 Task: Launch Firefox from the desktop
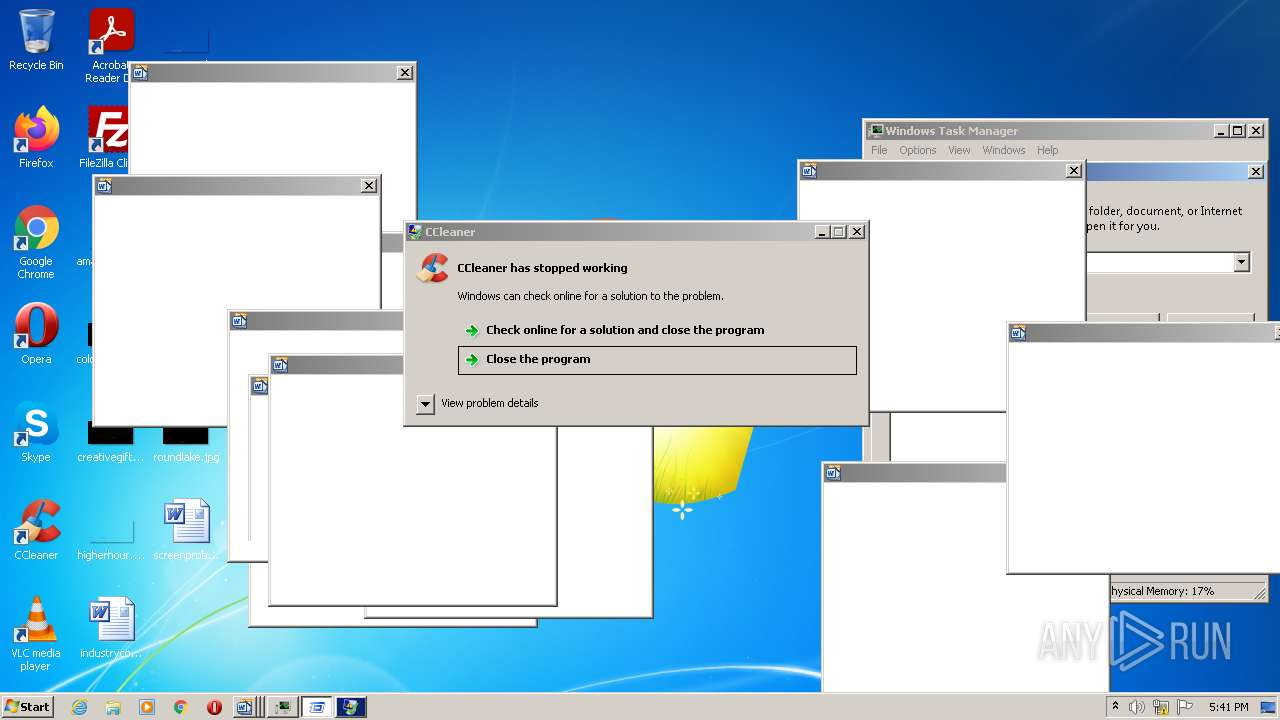(36, 138)
